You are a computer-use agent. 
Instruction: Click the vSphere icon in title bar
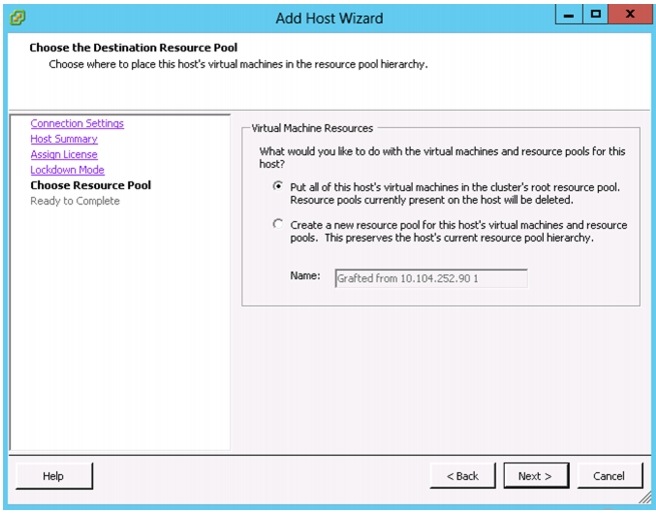(18, 18)
